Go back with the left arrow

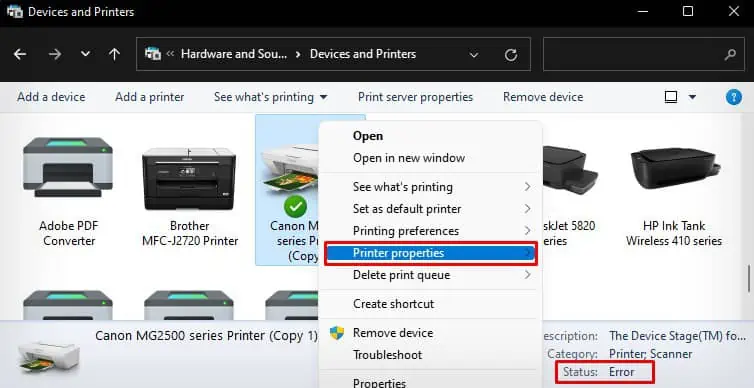coord(20,54)
